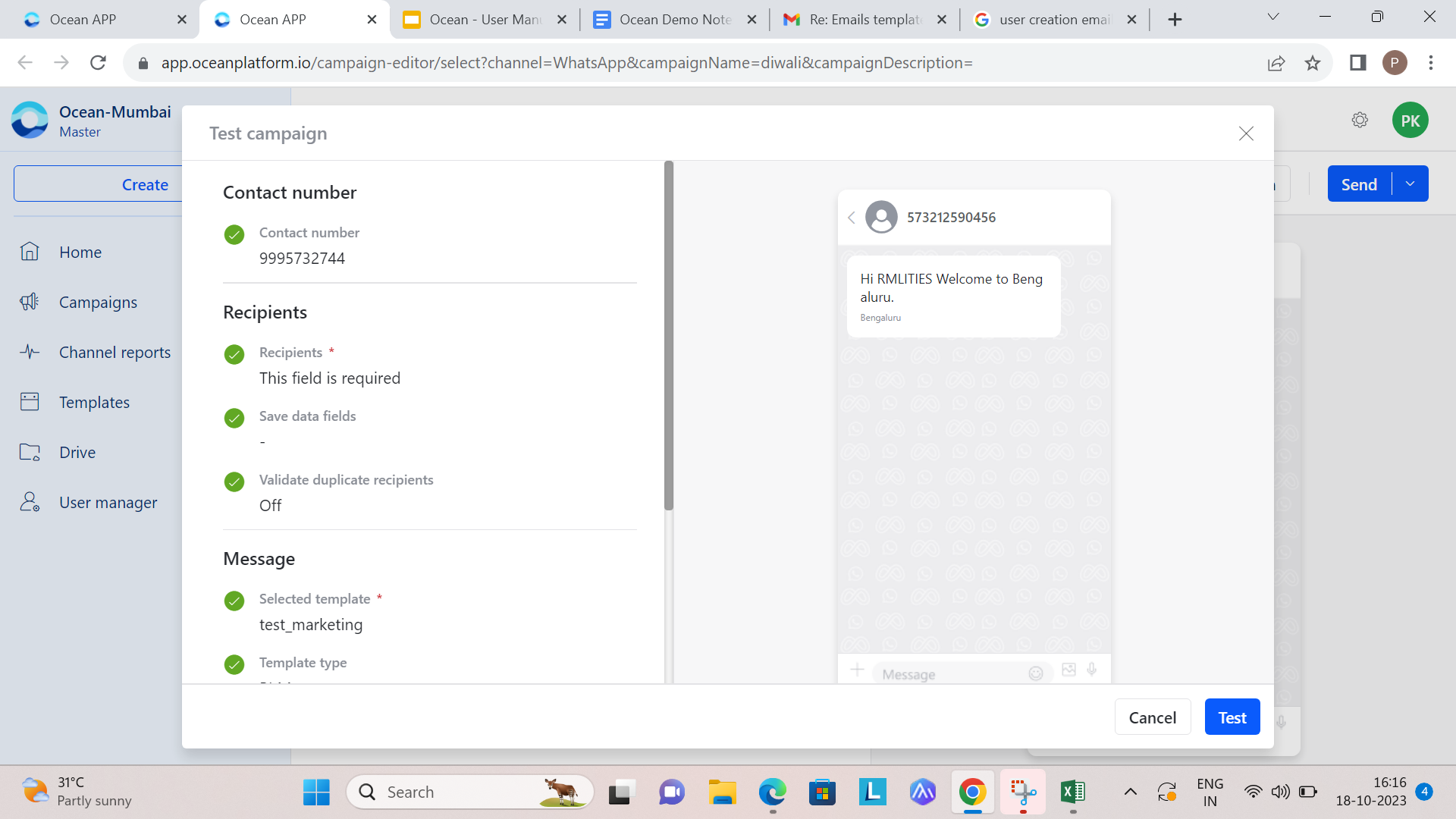Screen dimensions: 1456x819
Task: Show hidden system tray icons
Action: 1130,792
